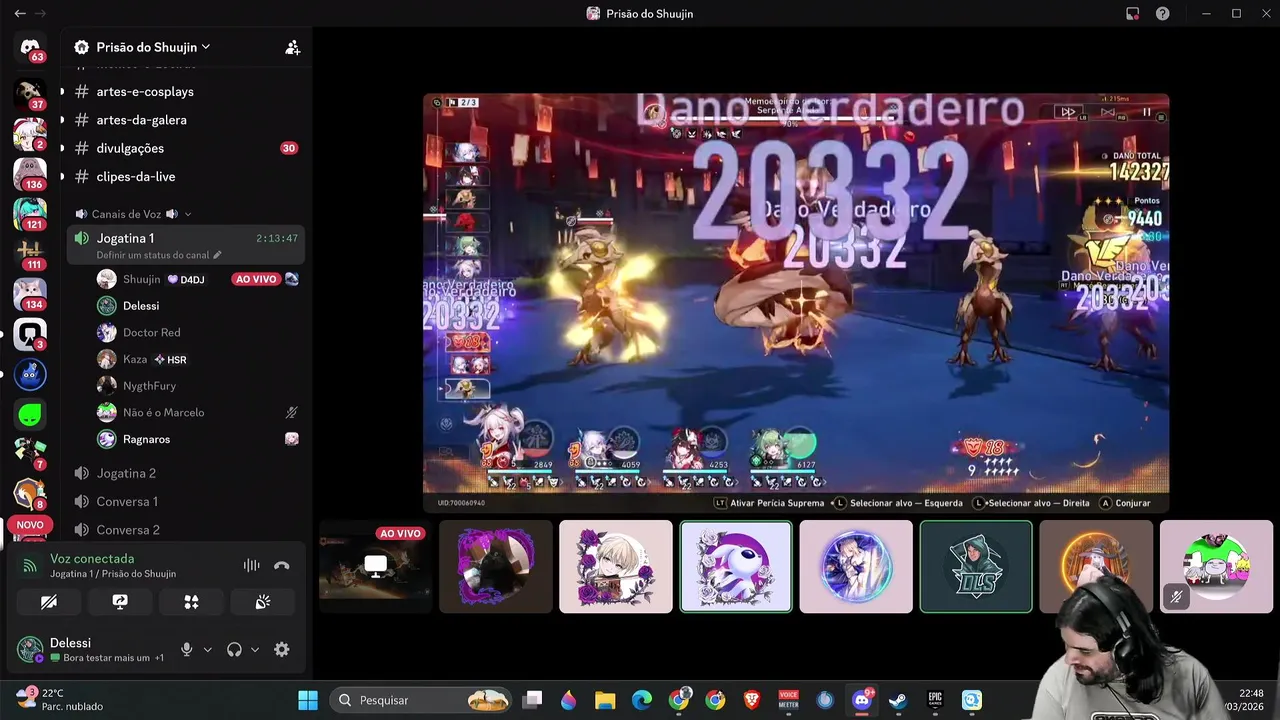This screenshot has height=720, width=1280.
Task: Open server icon with 134 notification badge
Action: tap(30, 293)
